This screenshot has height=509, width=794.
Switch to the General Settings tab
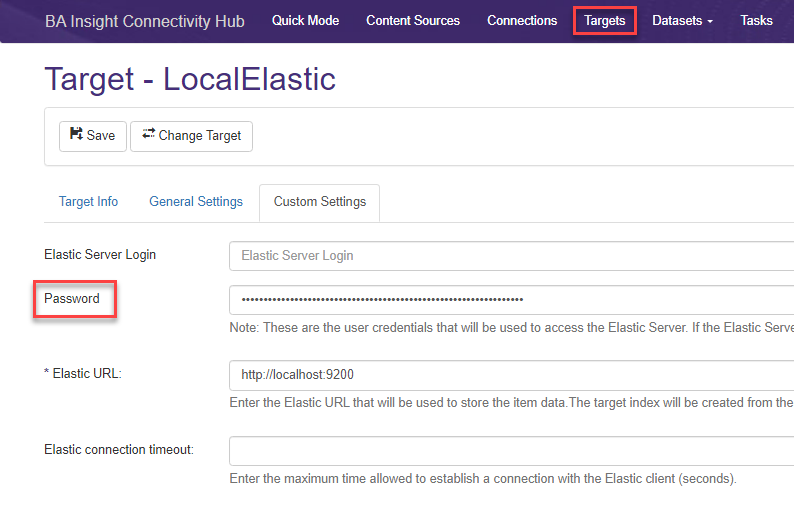(x=196, y=202)
